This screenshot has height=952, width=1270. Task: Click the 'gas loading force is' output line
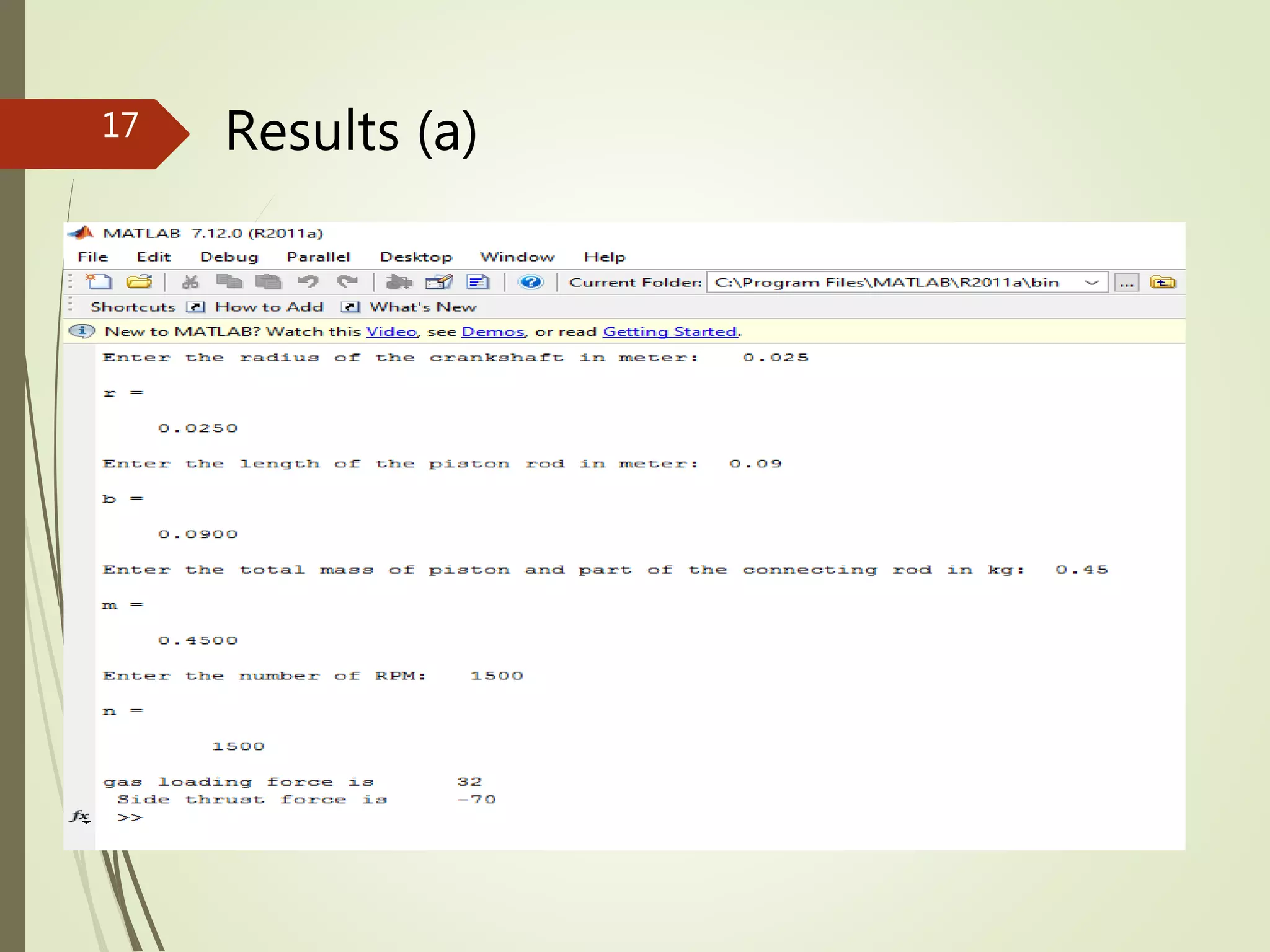[292, 782]
